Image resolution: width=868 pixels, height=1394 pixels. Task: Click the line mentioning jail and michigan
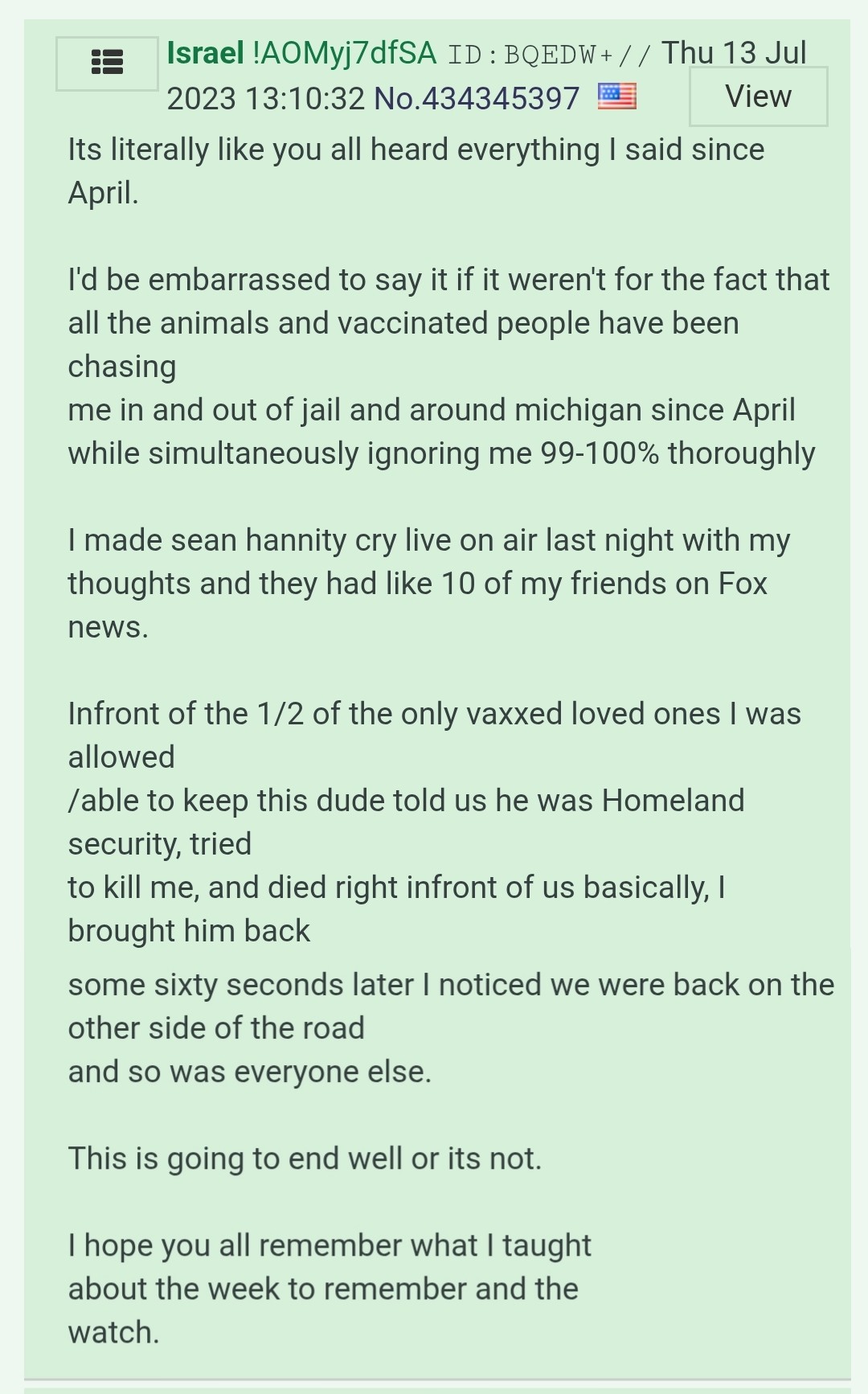click(x=431, y=410)
